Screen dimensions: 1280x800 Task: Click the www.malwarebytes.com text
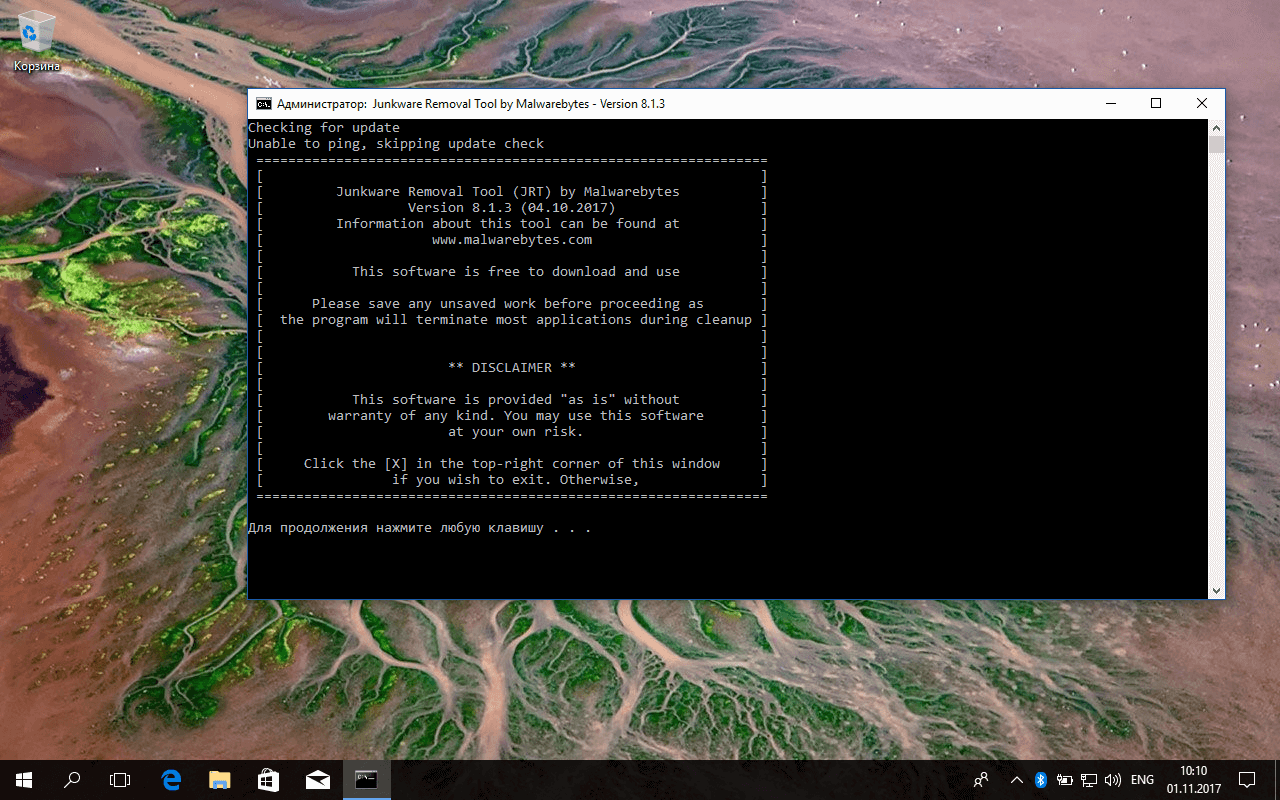tap(512, 240)
